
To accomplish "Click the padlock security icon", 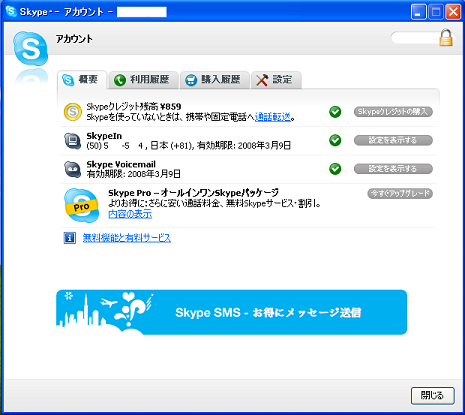I will 446,38.
